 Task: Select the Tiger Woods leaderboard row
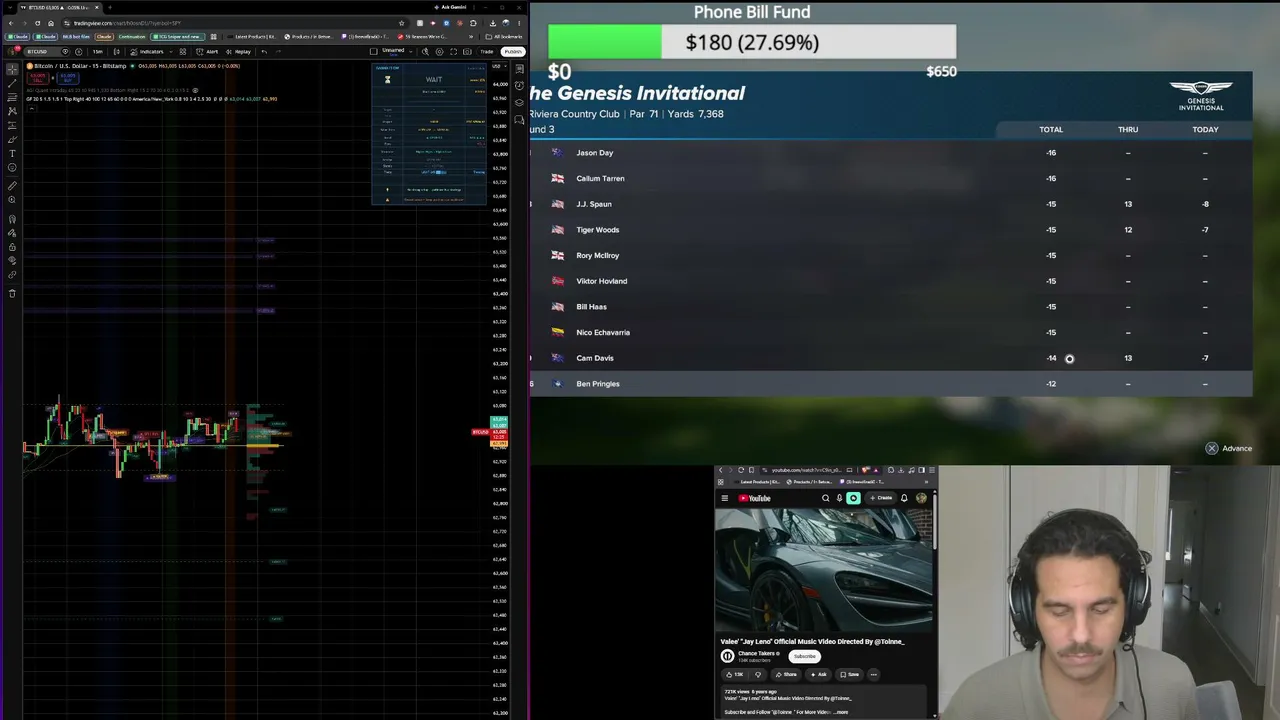point(891,230)
